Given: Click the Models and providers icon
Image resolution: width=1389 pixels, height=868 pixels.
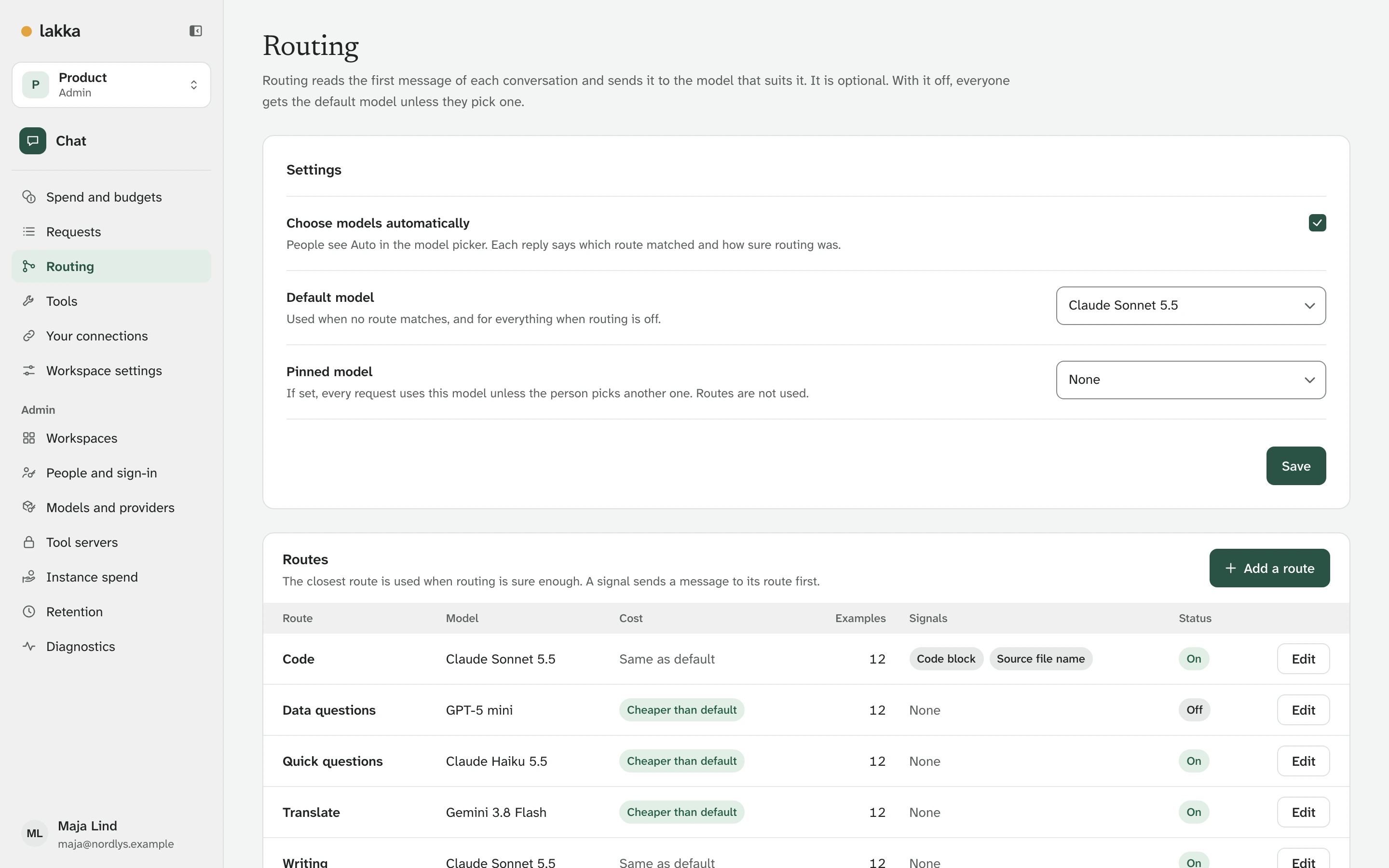Looking at the screenshot, I should tap(29, 507).
